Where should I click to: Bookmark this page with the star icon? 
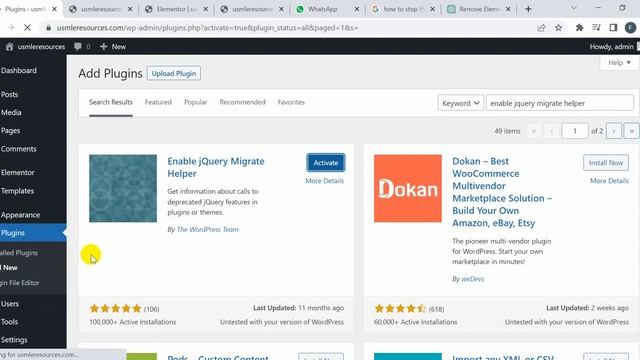(558, 28)
